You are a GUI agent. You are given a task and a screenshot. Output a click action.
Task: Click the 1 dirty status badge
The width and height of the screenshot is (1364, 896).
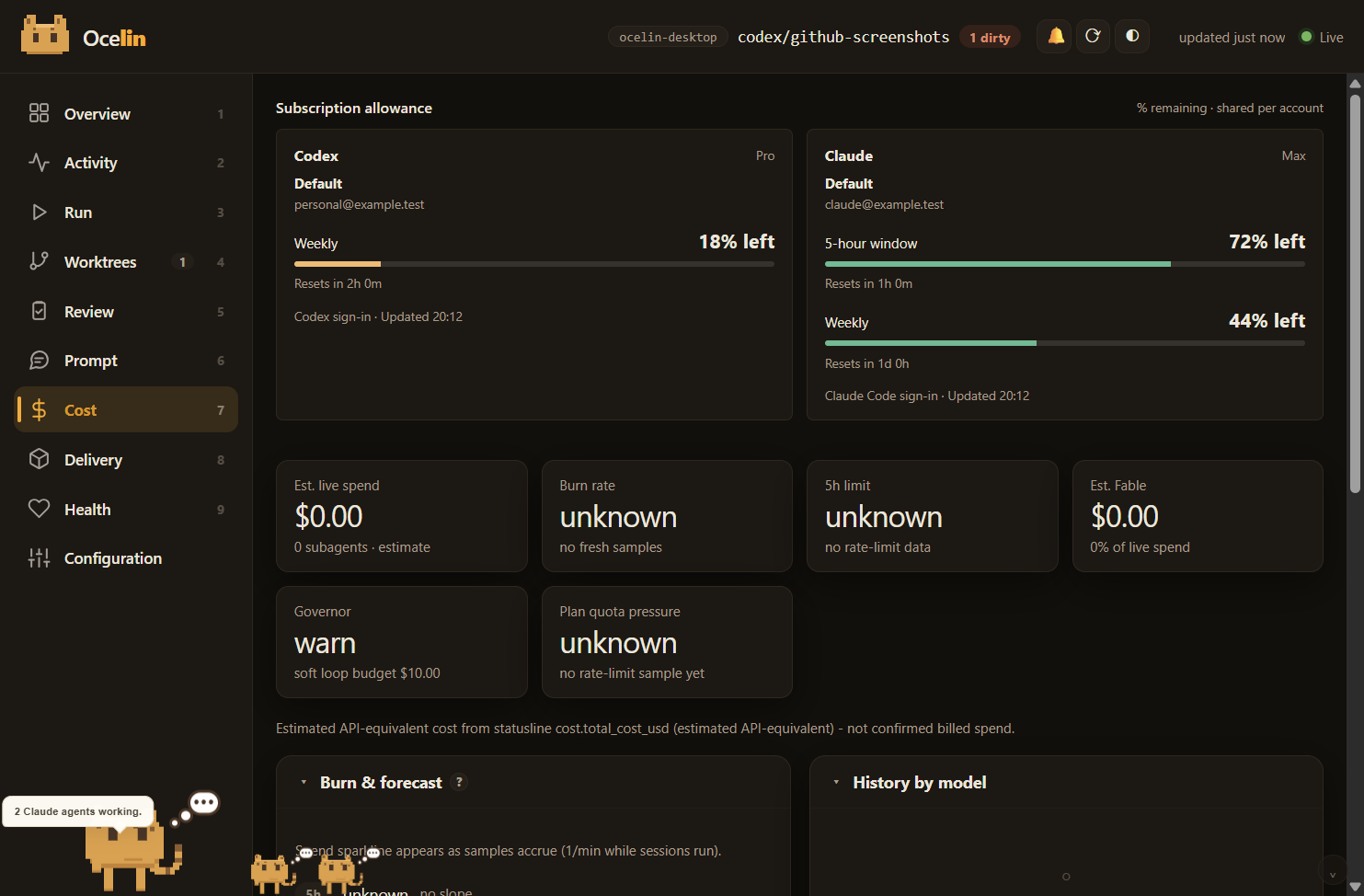(990, 38)
